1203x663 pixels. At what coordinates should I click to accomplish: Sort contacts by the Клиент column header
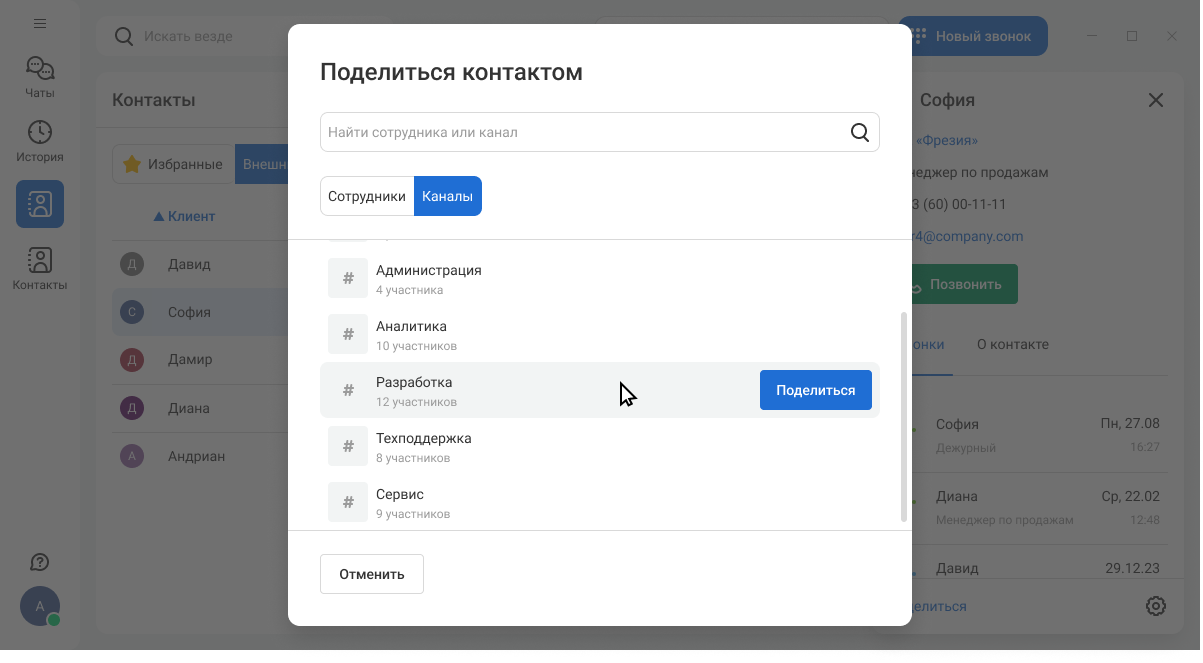click(x=184, y=216)
